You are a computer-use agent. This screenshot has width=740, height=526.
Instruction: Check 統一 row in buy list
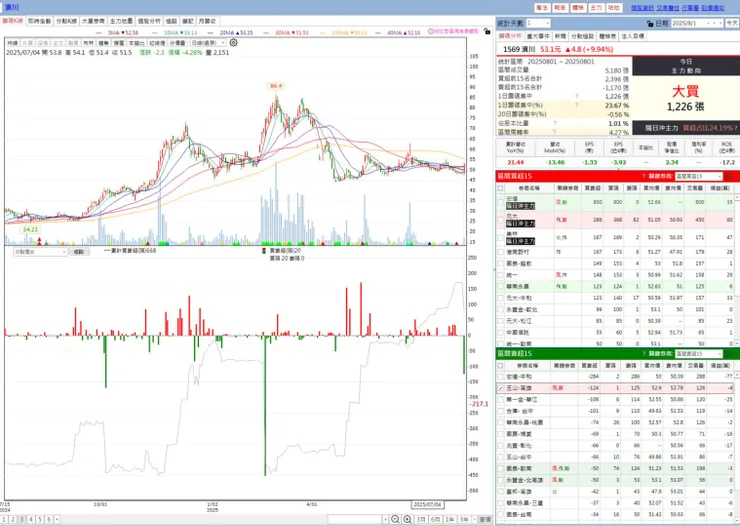click(501, 275)
